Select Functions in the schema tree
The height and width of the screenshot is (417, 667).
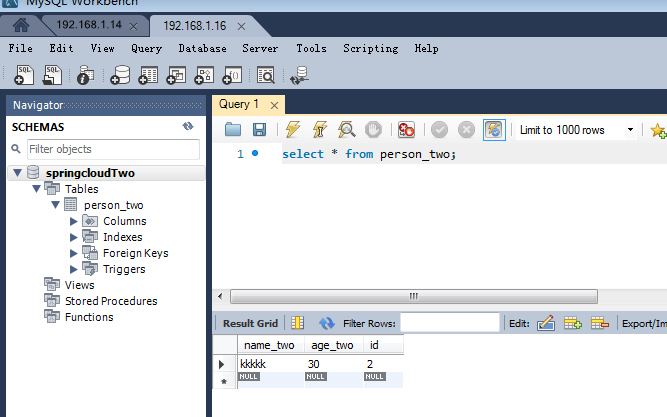[89, 317]
